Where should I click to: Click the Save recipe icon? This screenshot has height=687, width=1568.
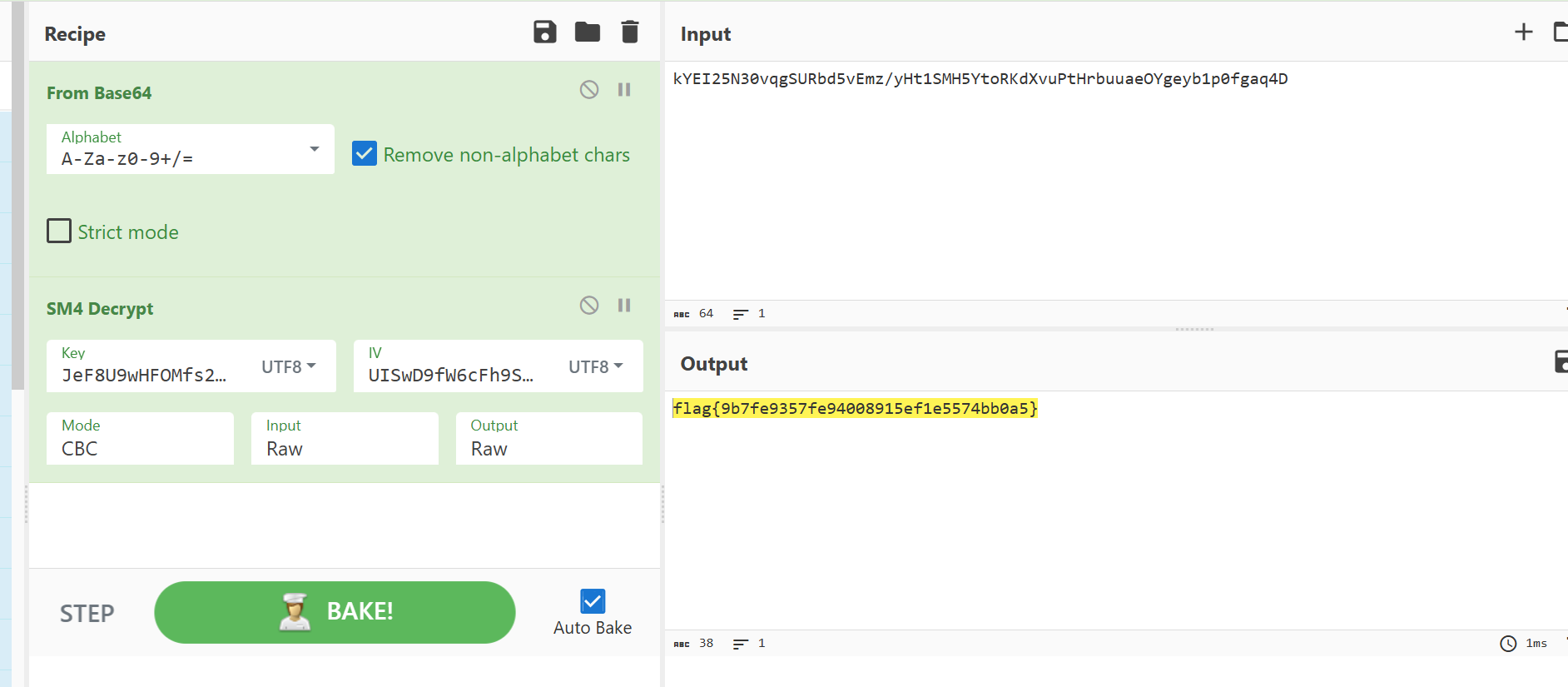pyautogui.click(x=544, y=32)
